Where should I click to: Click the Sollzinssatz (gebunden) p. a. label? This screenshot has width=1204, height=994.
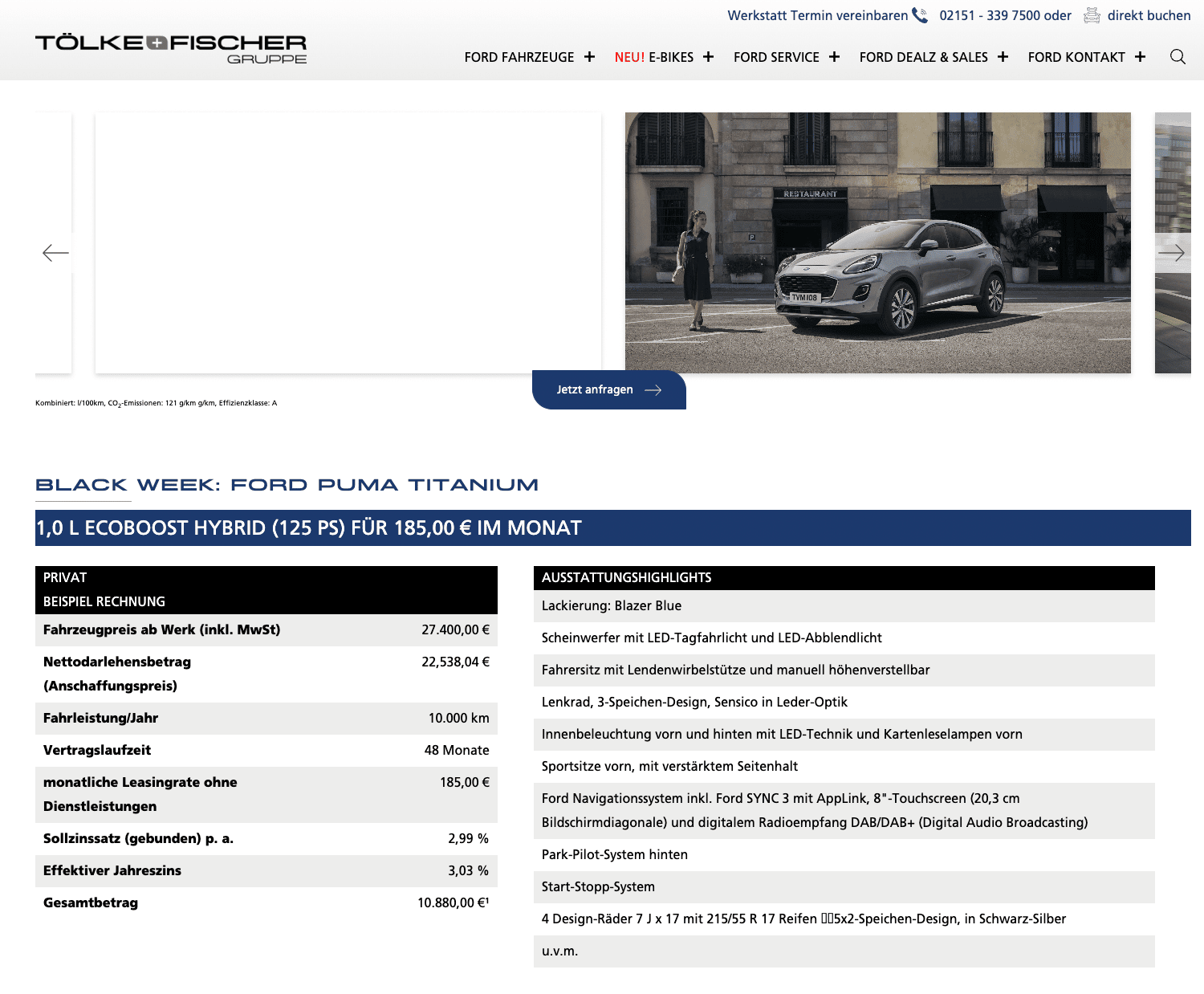(x=138, y=838)
